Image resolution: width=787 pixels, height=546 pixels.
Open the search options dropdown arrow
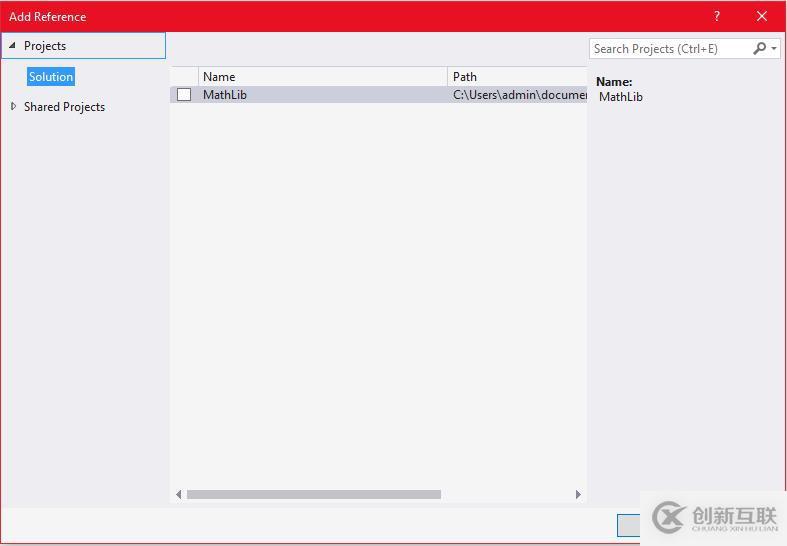pyautogui.click(x=774, y=49)
